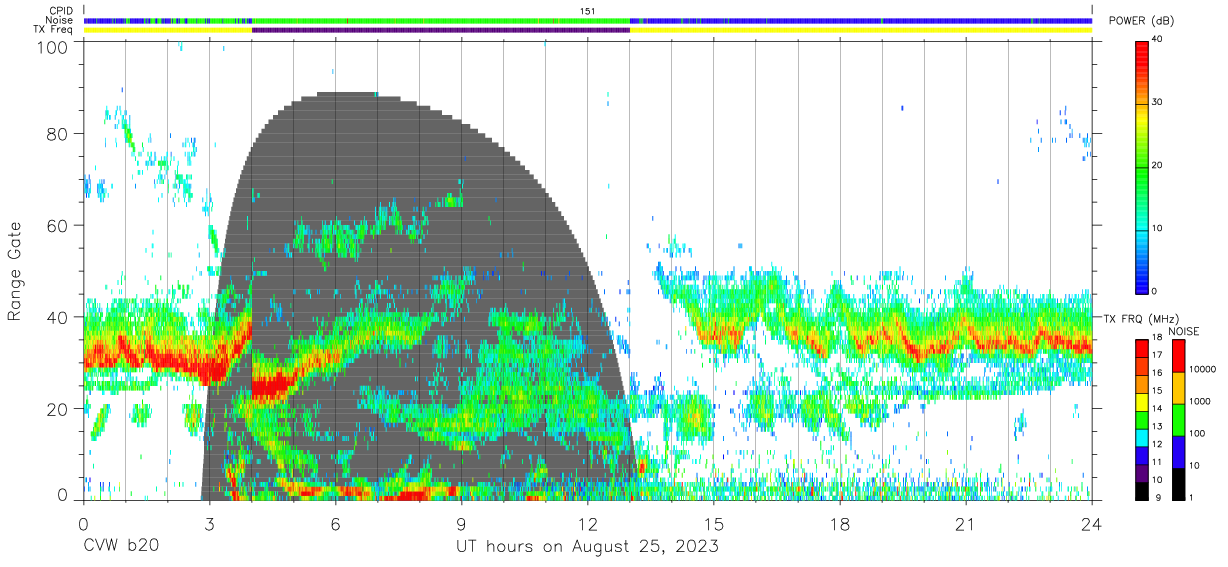Click the 9 UT hour tick label

461,523
